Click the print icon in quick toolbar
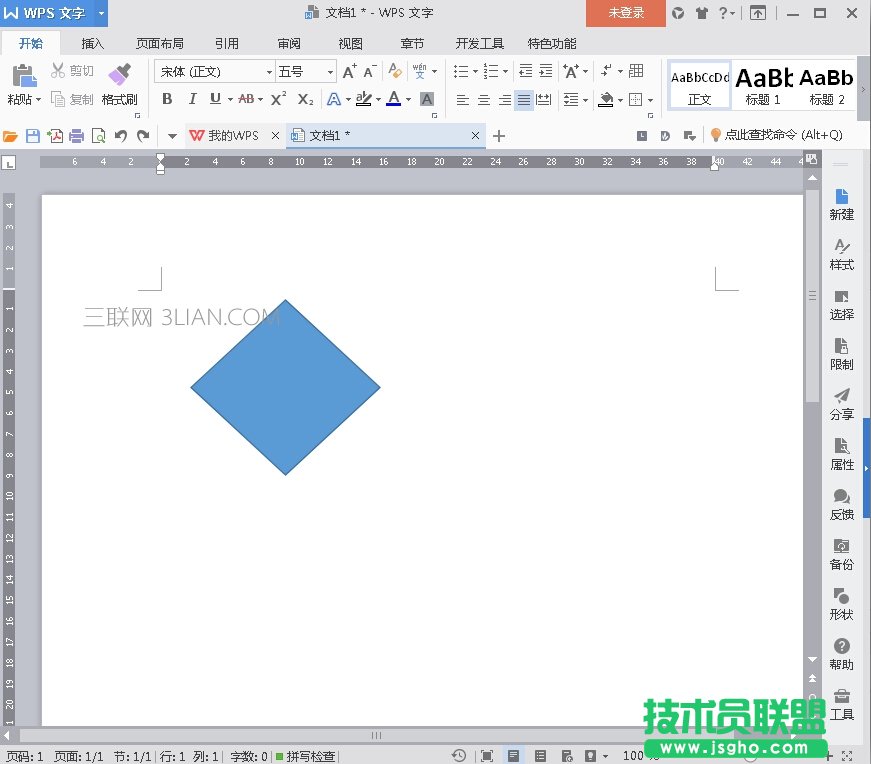 tap(77, 136)
